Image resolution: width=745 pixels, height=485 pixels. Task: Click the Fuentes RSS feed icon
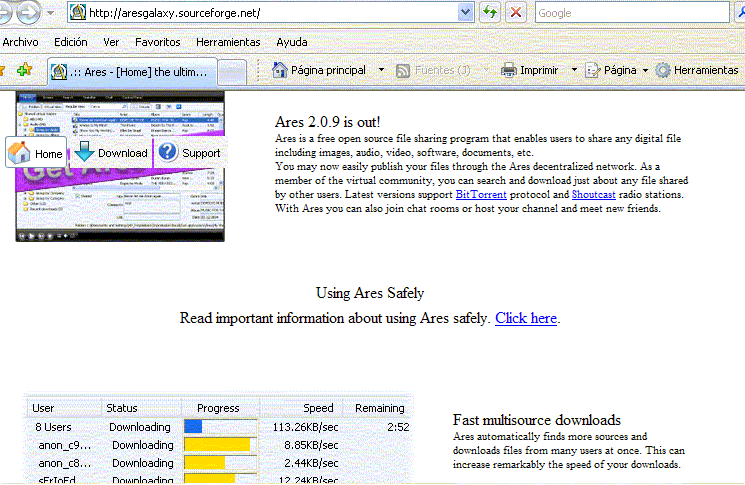(x=403, y=71)
